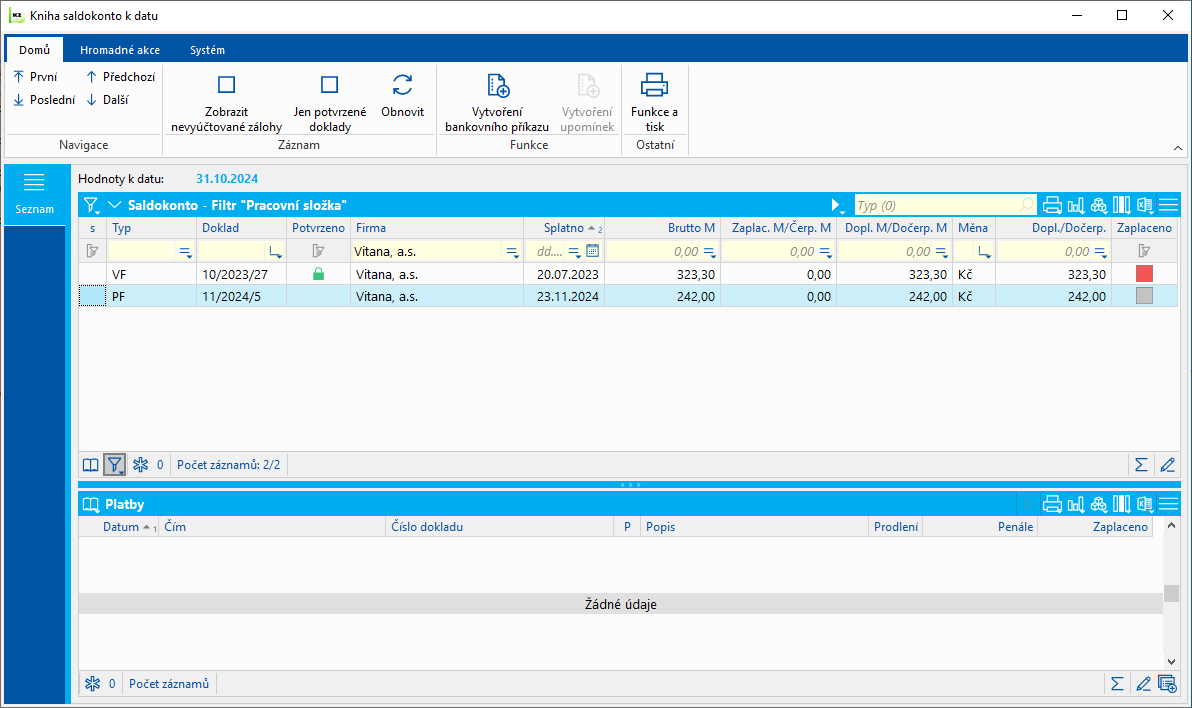Navigate to the Další record
Screen dimensions: 1192x708
pyautogui.click(x=107, y=99)
